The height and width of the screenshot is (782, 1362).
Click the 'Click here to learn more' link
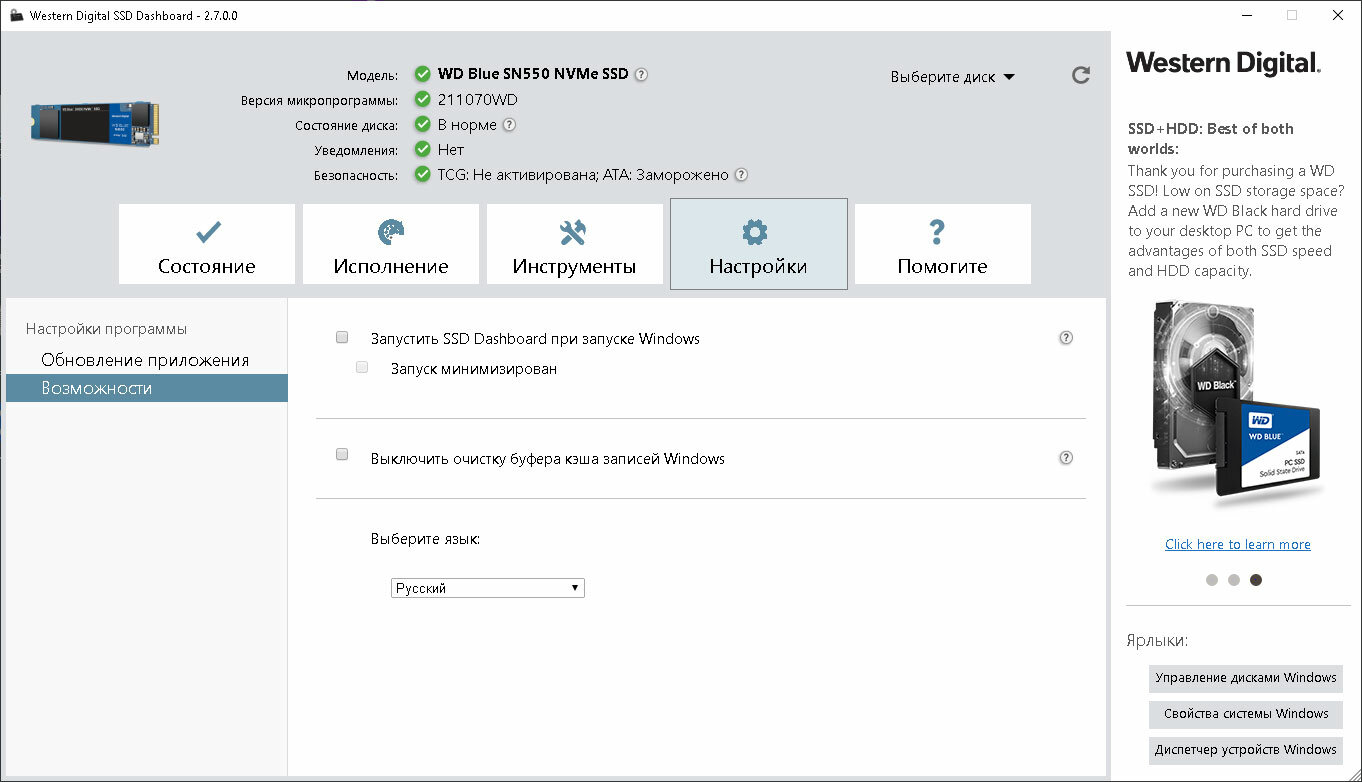click(x=1237, y=544)
